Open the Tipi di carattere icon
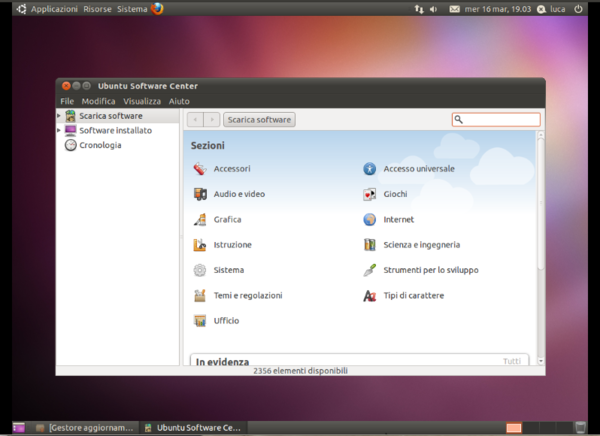The width and height of the screenshot is (600, 436). coord(370,296)
